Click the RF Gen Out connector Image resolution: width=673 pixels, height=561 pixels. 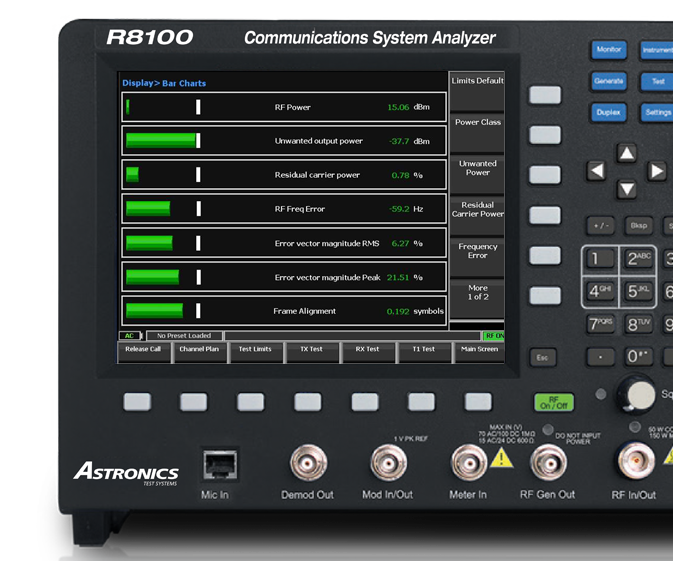[x=548, y=463]
